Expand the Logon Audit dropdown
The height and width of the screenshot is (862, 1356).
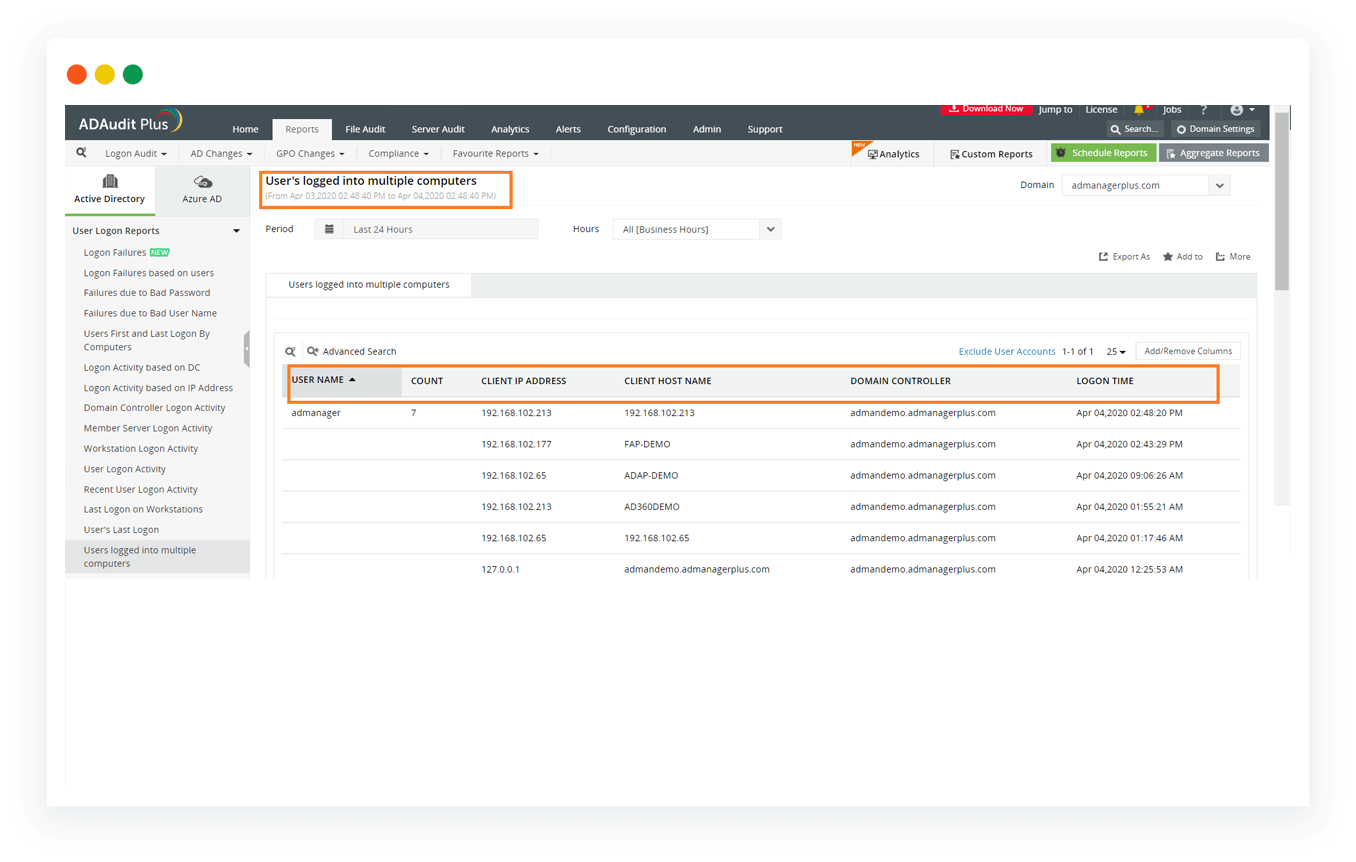coord(136,153)
